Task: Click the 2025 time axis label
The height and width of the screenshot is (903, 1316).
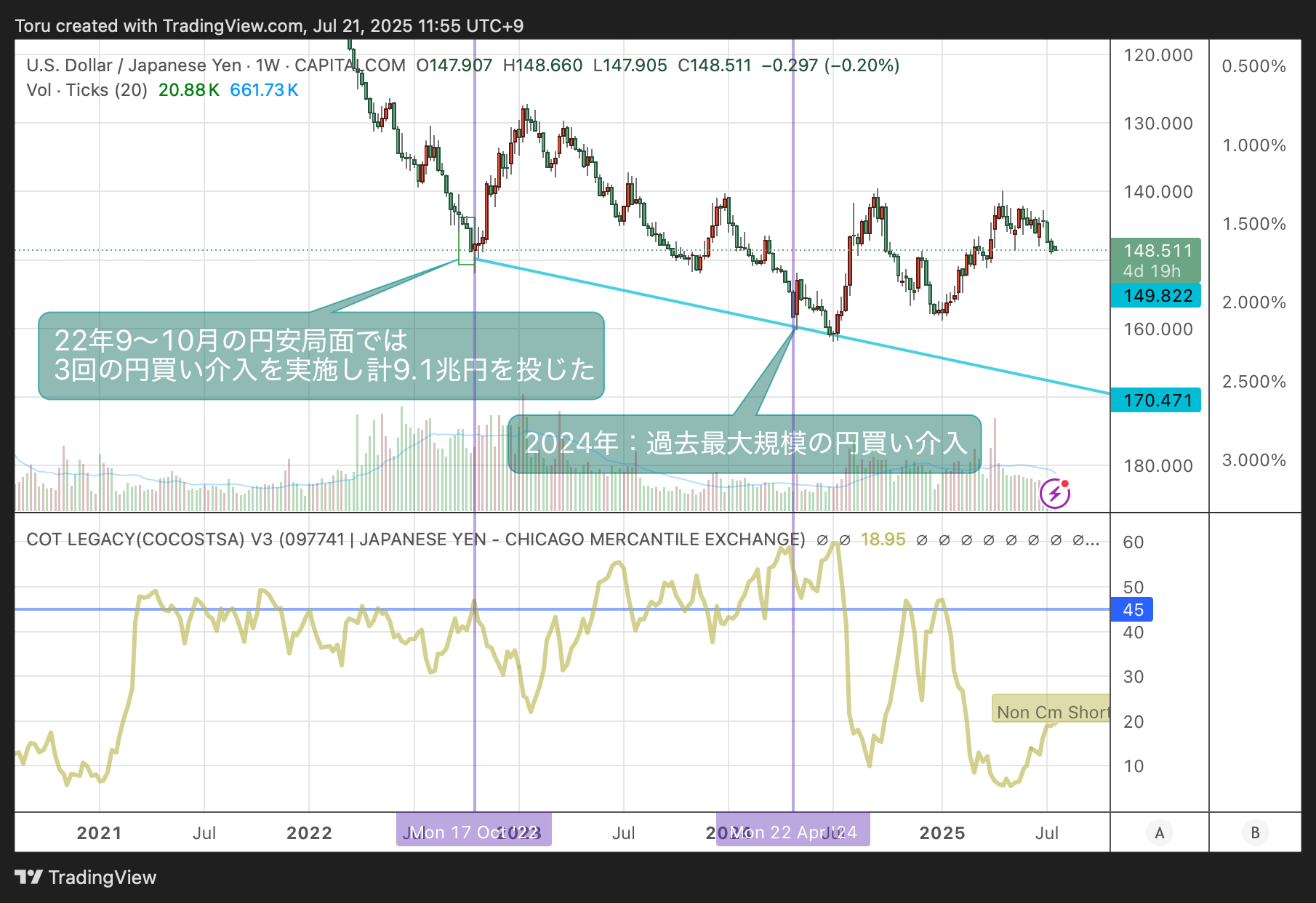Action: (942, 832)
